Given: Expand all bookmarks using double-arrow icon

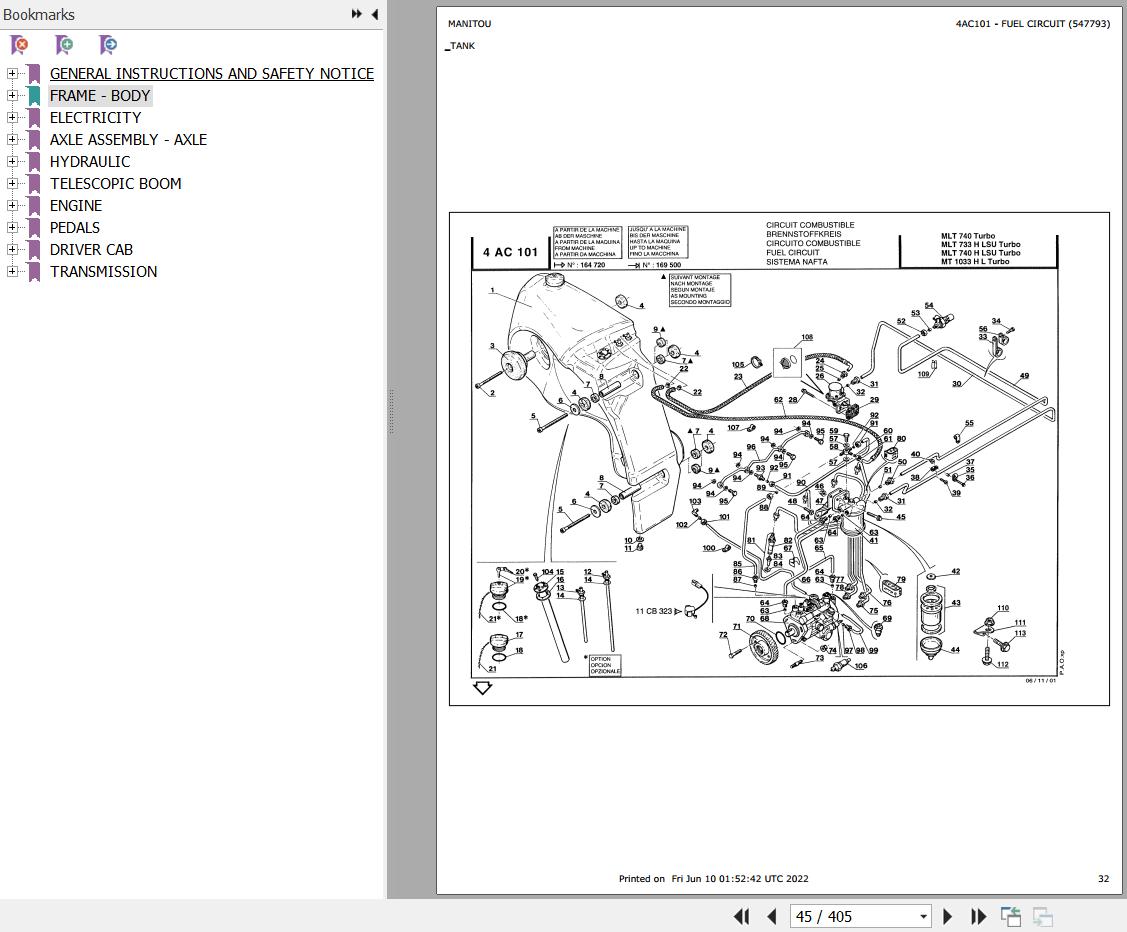Looking at the screenshot, I should click(355, 14).
